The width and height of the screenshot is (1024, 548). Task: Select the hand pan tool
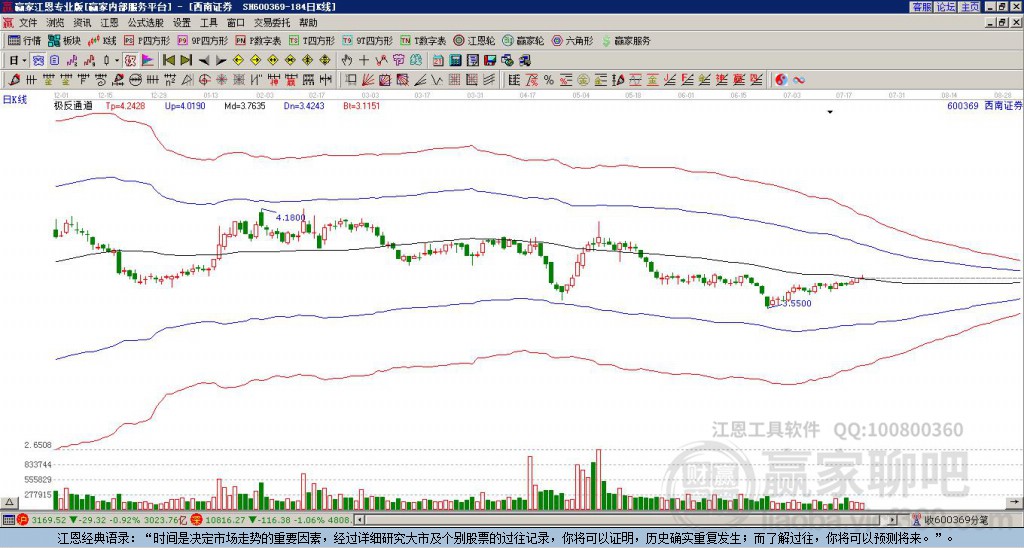[x=347, y=61]
